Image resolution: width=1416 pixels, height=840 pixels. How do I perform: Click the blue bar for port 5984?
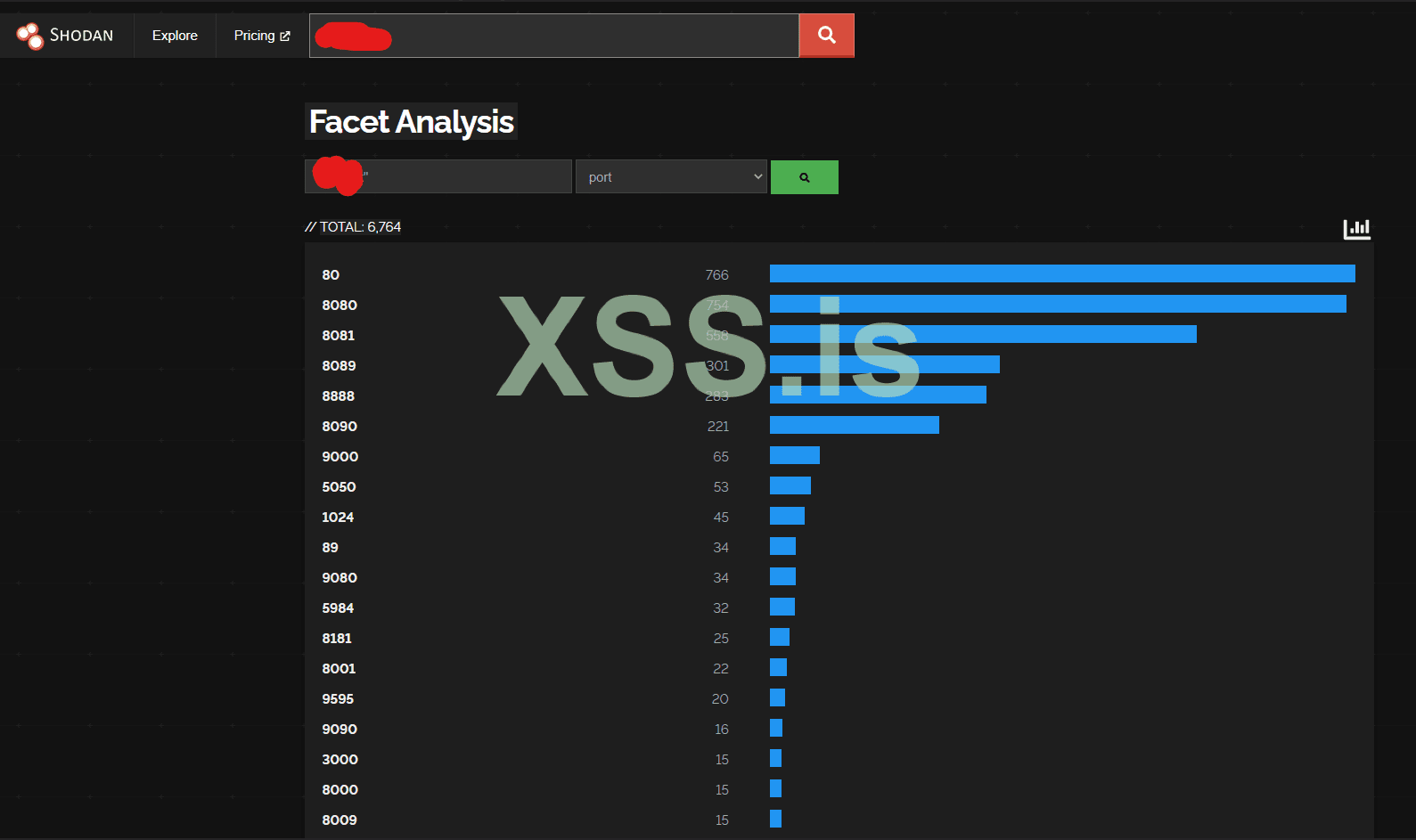pos(782,607)
